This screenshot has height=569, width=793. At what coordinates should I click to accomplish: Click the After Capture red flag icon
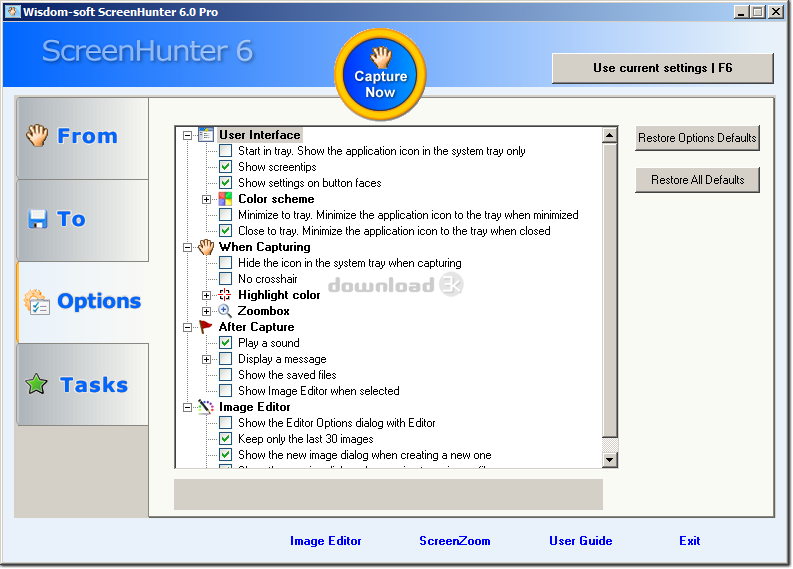[x=205, y=327]
